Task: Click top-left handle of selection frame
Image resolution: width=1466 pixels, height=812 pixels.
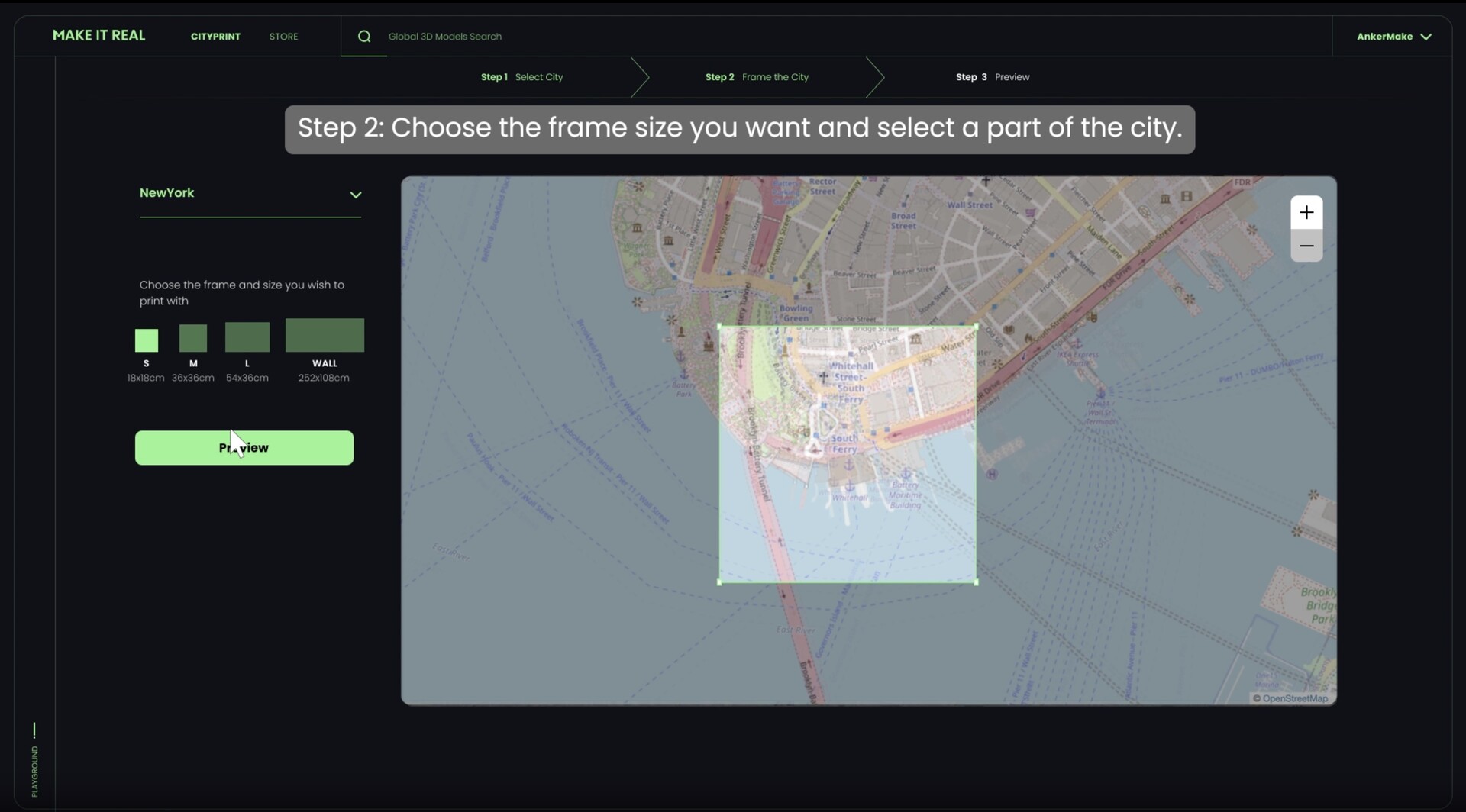Action: coord(719,326)
